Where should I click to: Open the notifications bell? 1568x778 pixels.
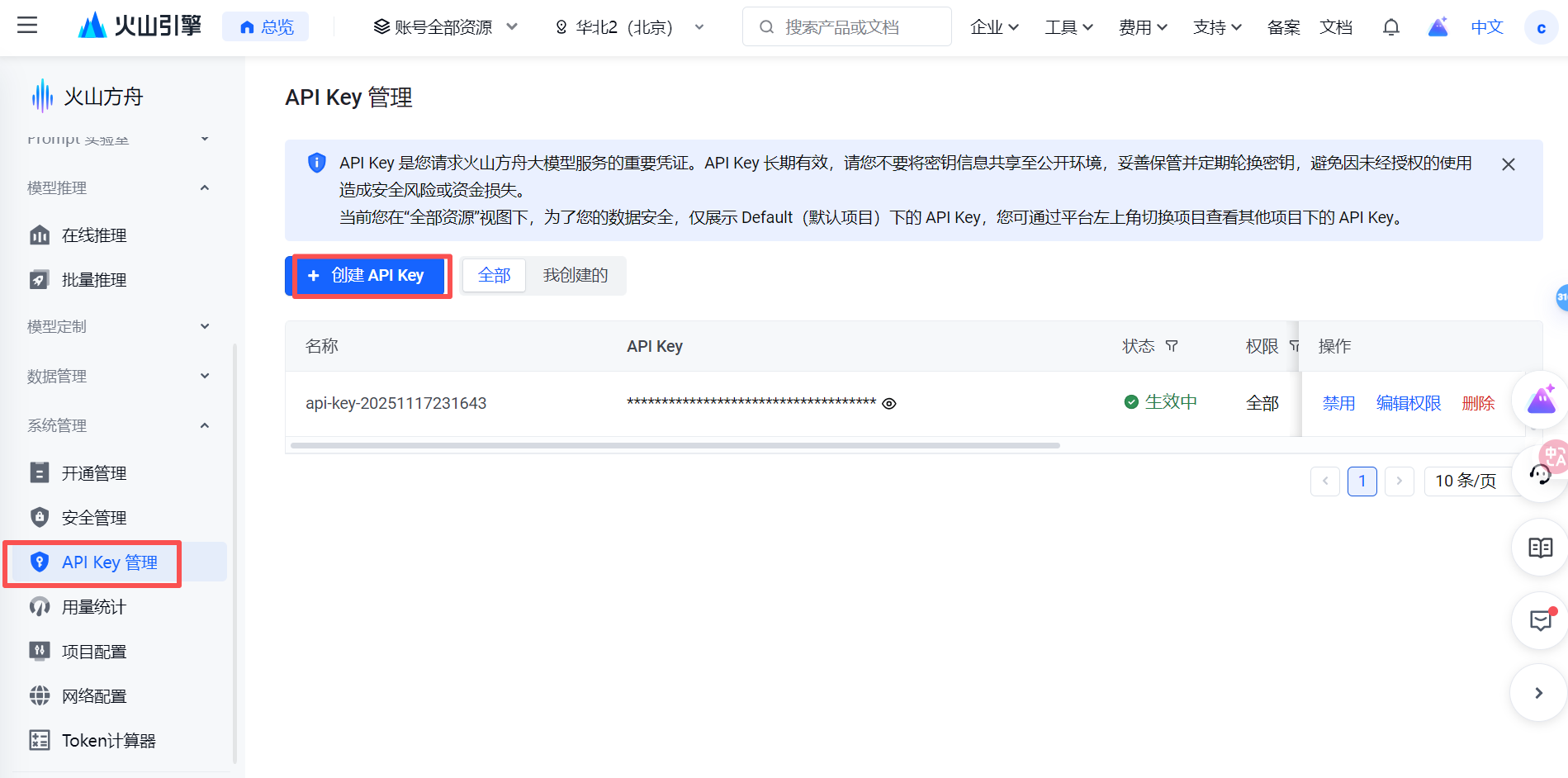(1391, 27)
